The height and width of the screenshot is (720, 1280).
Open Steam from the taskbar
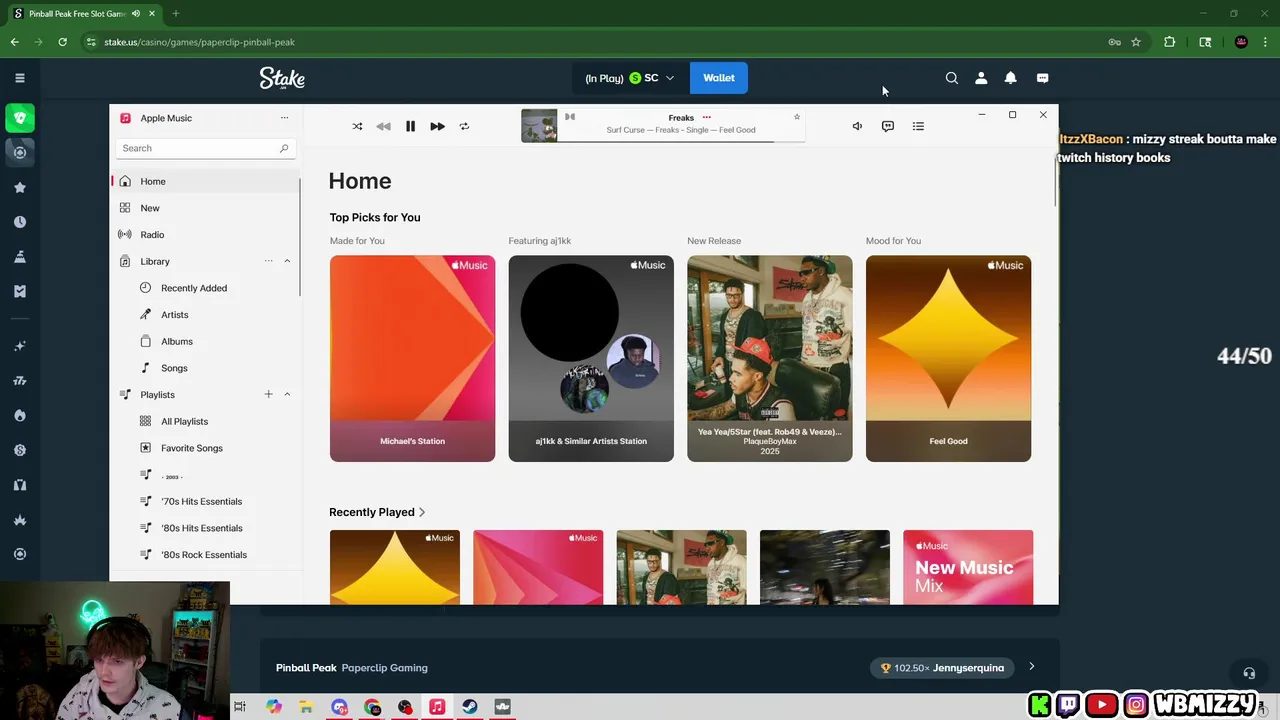coord(469,707)
